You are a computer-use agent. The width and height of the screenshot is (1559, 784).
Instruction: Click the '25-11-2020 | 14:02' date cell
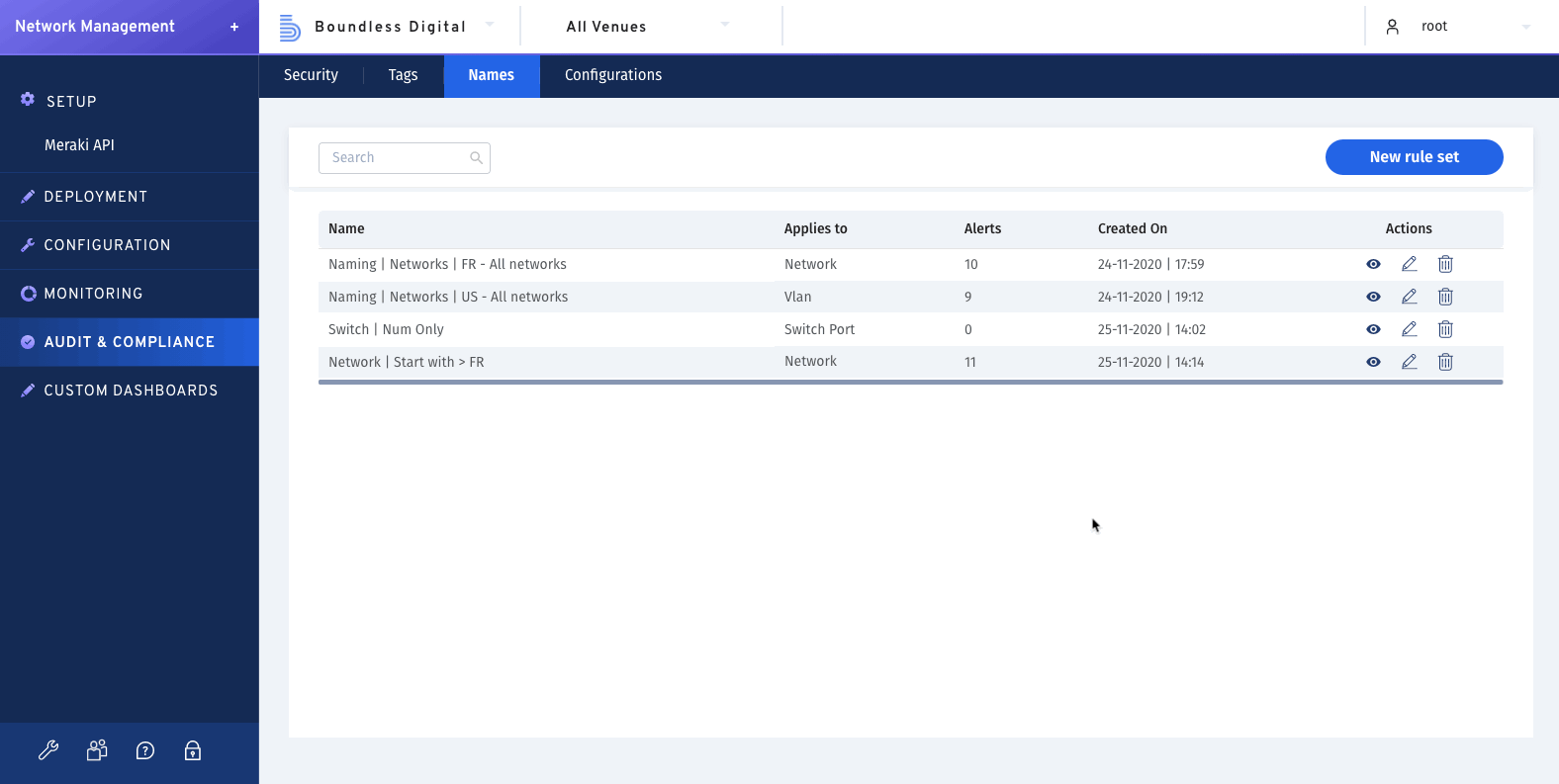1151,329
